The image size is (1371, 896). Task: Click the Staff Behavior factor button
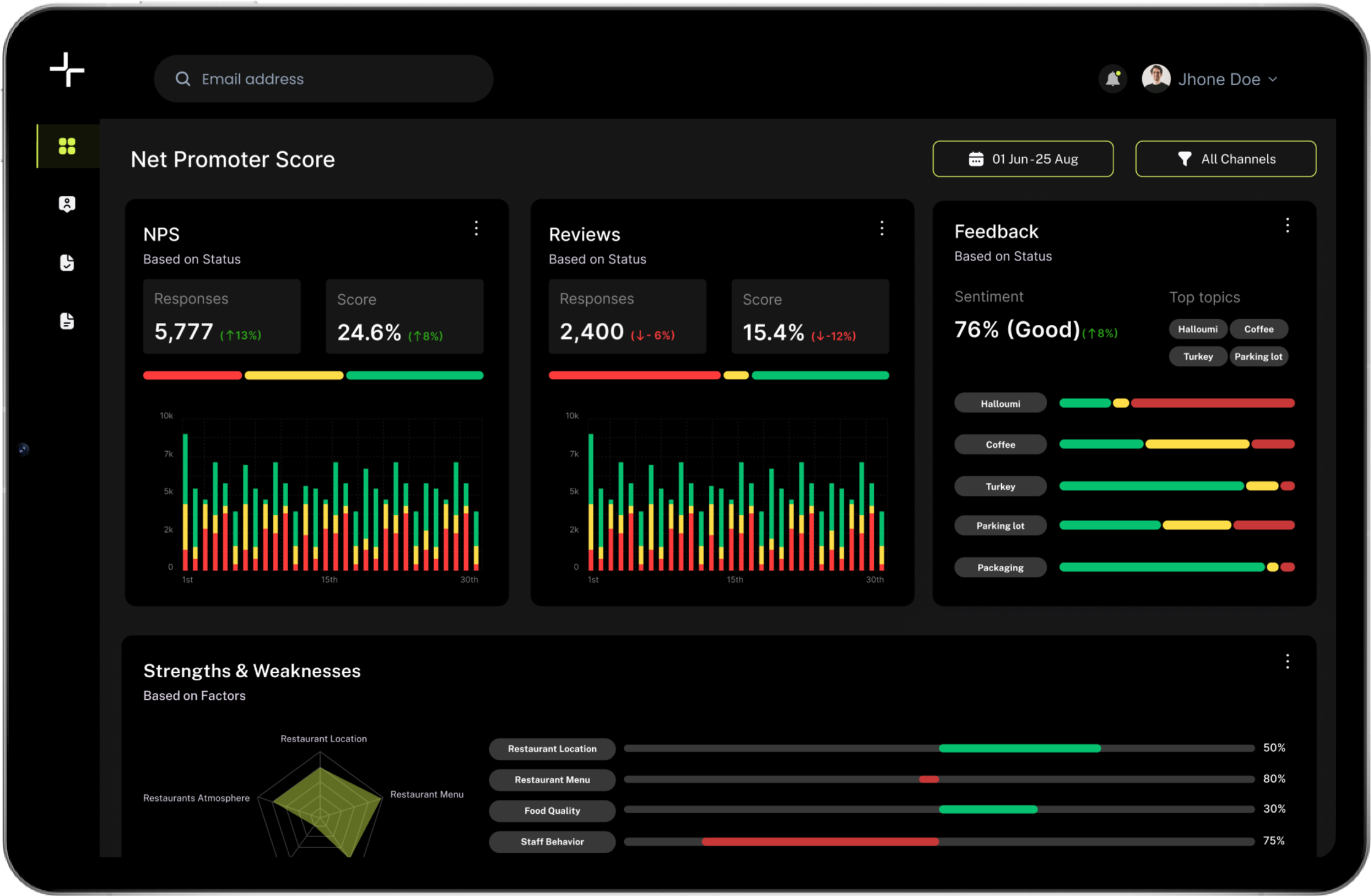[x=552, y=842]
